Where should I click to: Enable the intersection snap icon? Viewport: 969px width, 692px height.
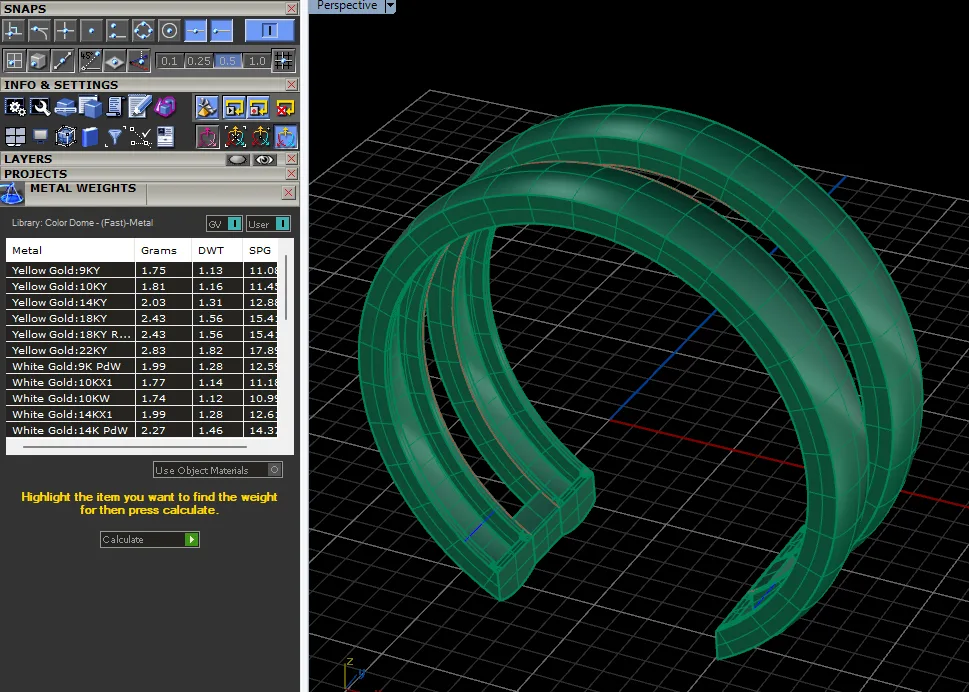point(65,30)
